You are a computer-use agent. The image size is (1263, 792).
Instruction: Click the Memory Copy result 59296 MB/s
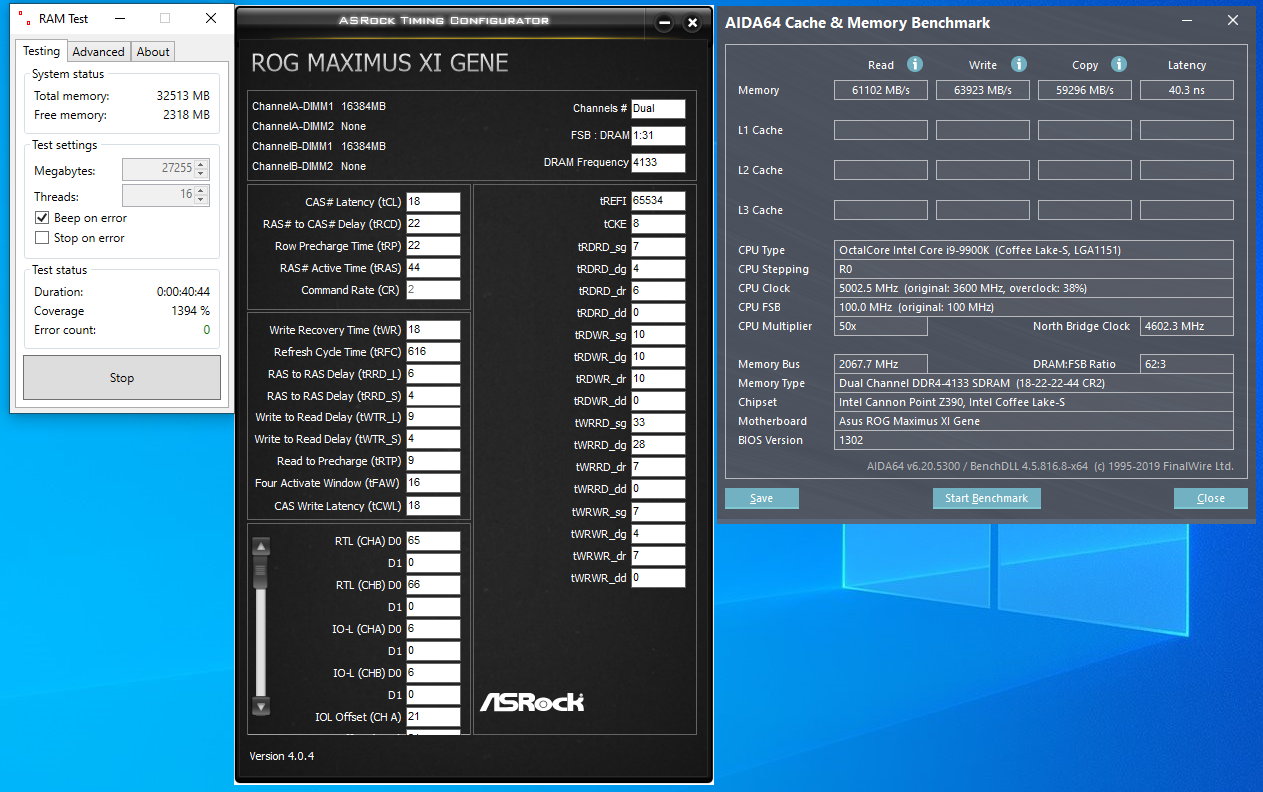1085,90
